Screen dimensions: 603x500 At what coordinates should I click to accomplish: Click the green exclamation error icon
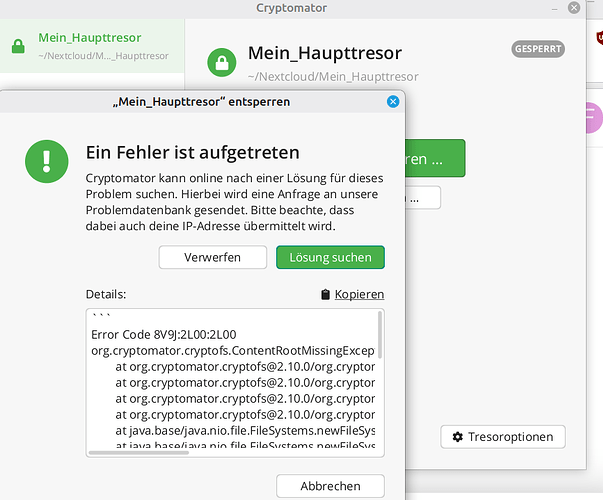click(47, 162)
